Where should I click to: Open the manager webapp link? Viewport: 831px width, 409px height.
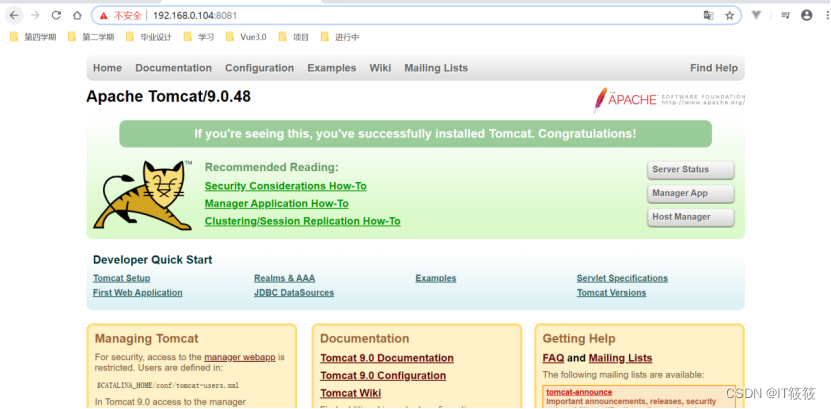click(240, 357)
